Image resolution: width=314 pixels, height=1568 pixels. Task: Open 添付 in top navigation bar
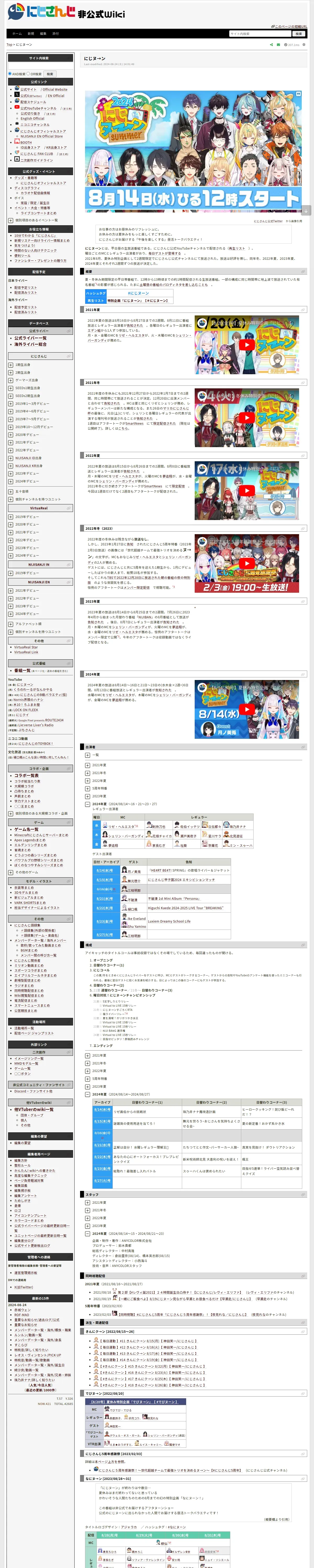click(x=55, y=33)
